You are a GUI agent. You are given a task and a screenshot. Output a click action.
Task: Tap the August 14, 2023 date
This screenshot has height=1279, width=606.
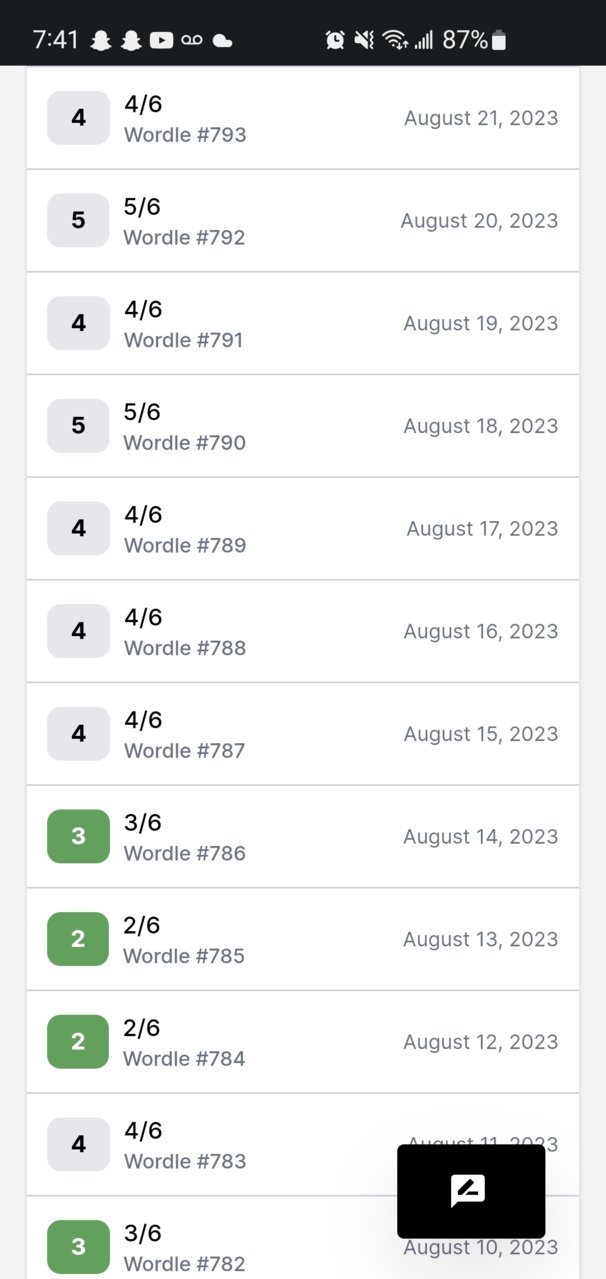pos(481,836)
